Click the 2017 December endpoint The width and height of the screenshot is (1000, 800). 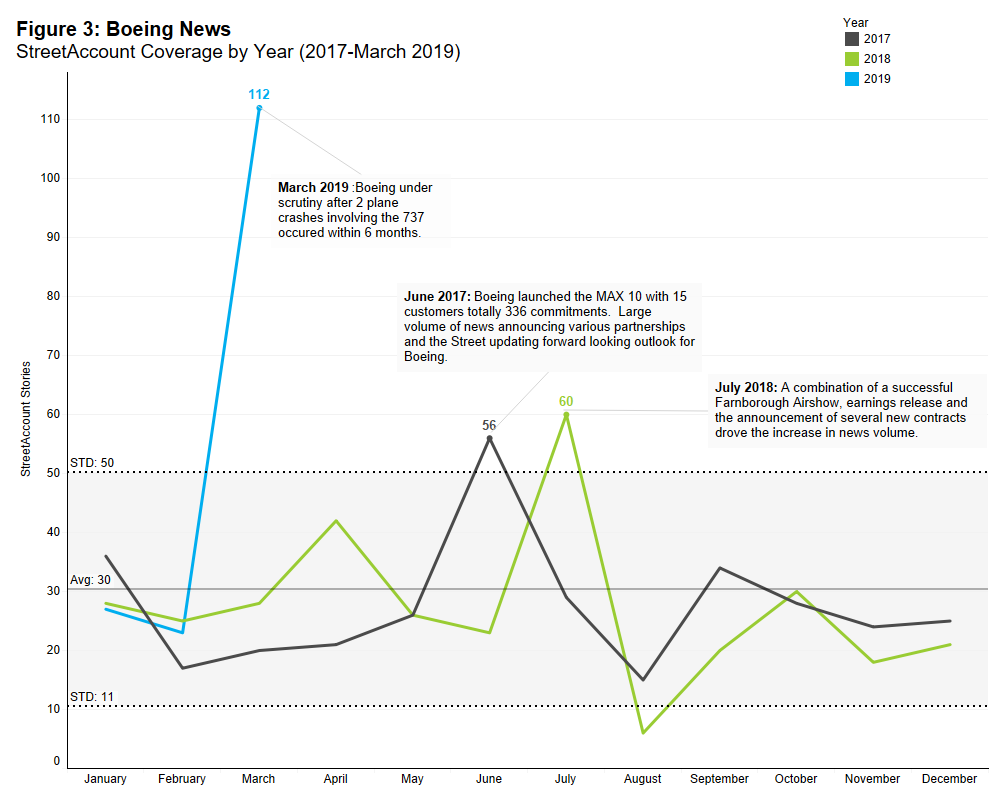click(950, 621)
